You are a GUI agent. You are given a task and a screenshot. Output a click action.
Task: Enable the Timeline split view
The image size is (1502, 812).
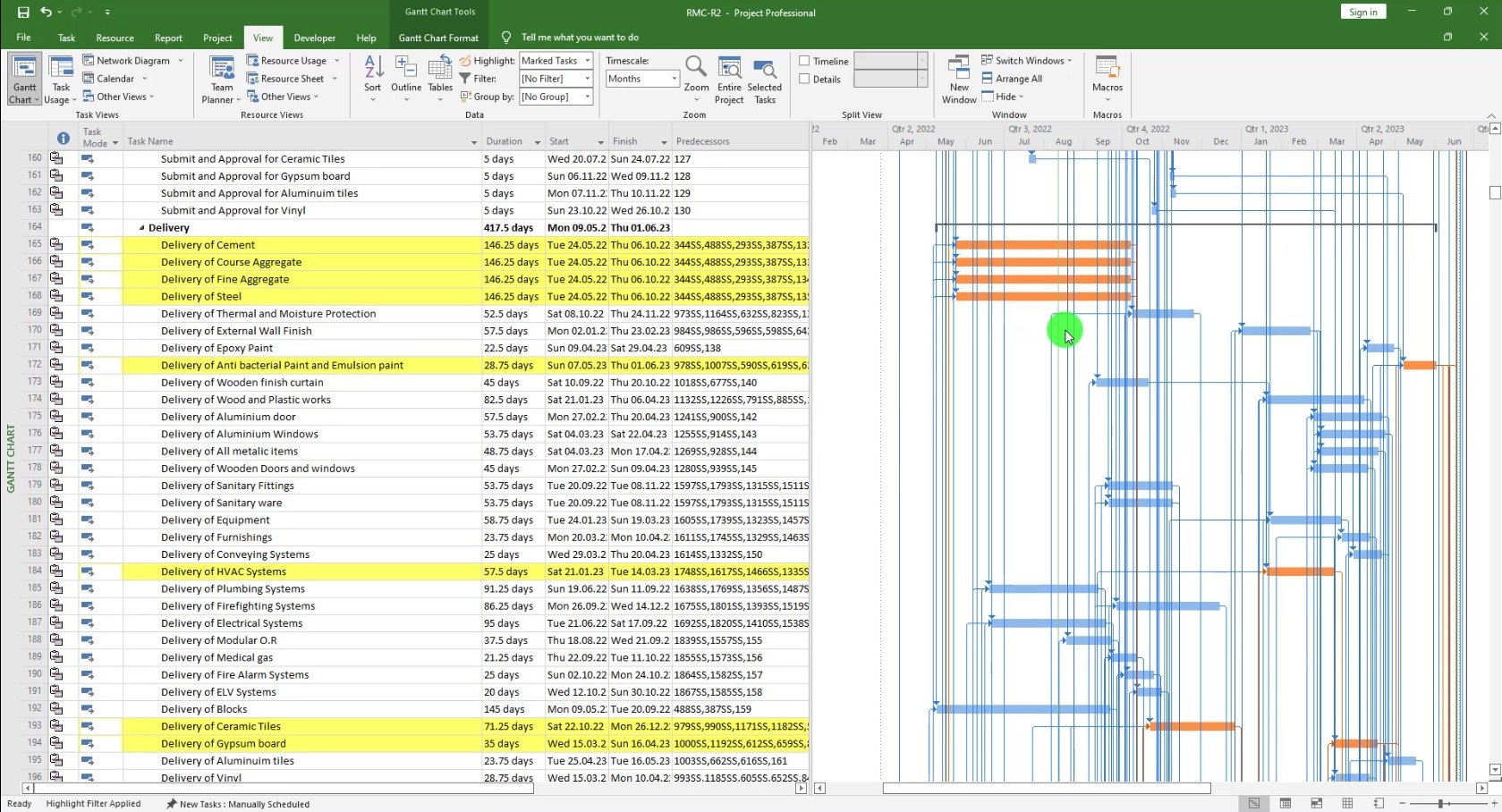click(x=806, y=61)
